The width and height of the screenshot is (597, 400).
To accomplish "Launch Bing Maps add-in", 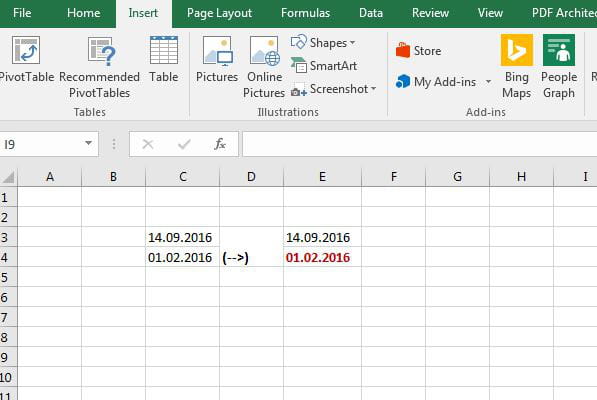I will coord(516,67).
